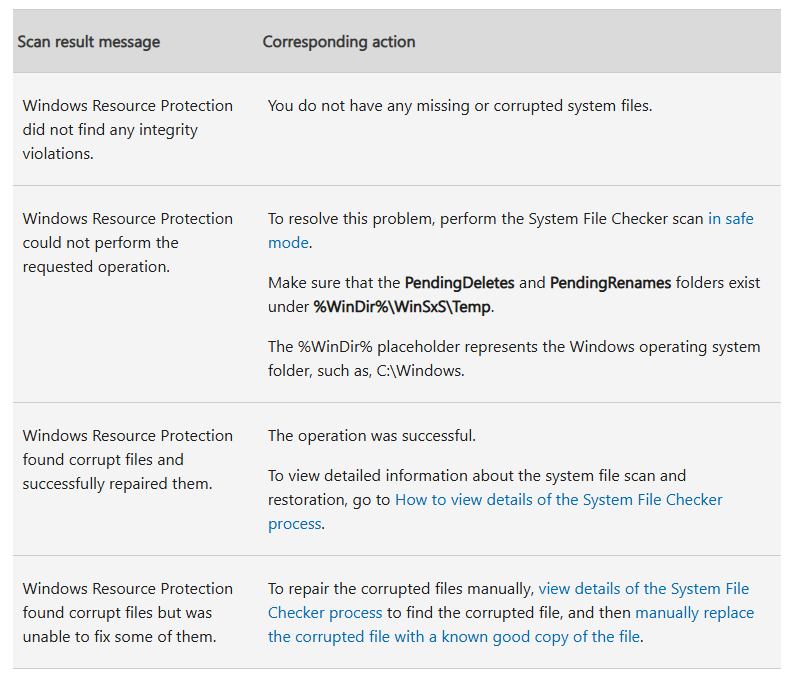The height and width of the screenshot is (684, 808).
Task: Click the "Corresponding action" column header
Action: tap(339, 42)
